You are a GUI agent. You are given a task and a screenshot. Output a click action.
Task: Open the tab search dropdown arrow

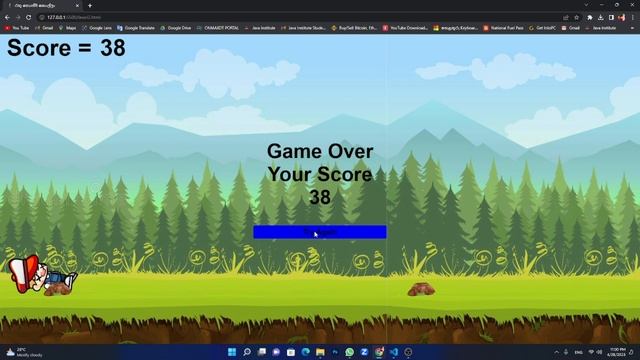[587, 5]
